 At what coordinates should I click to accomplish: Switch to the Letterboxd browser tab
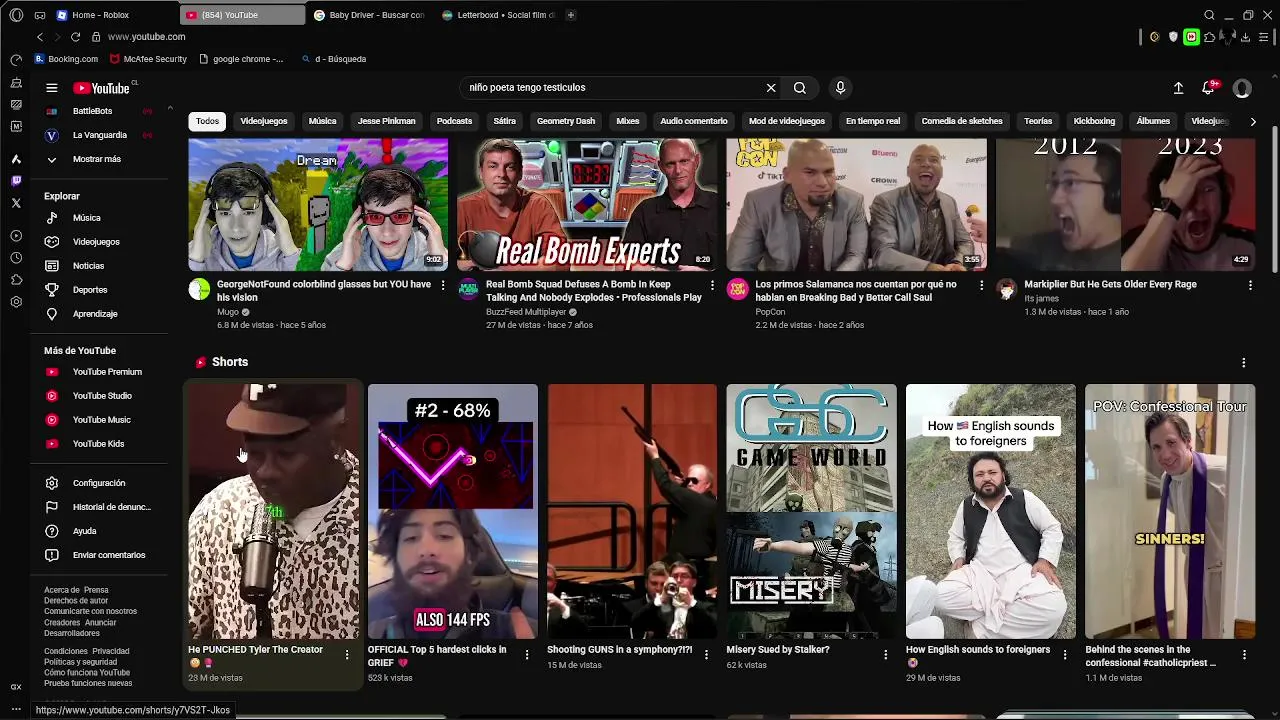click(x=498, y=15)
